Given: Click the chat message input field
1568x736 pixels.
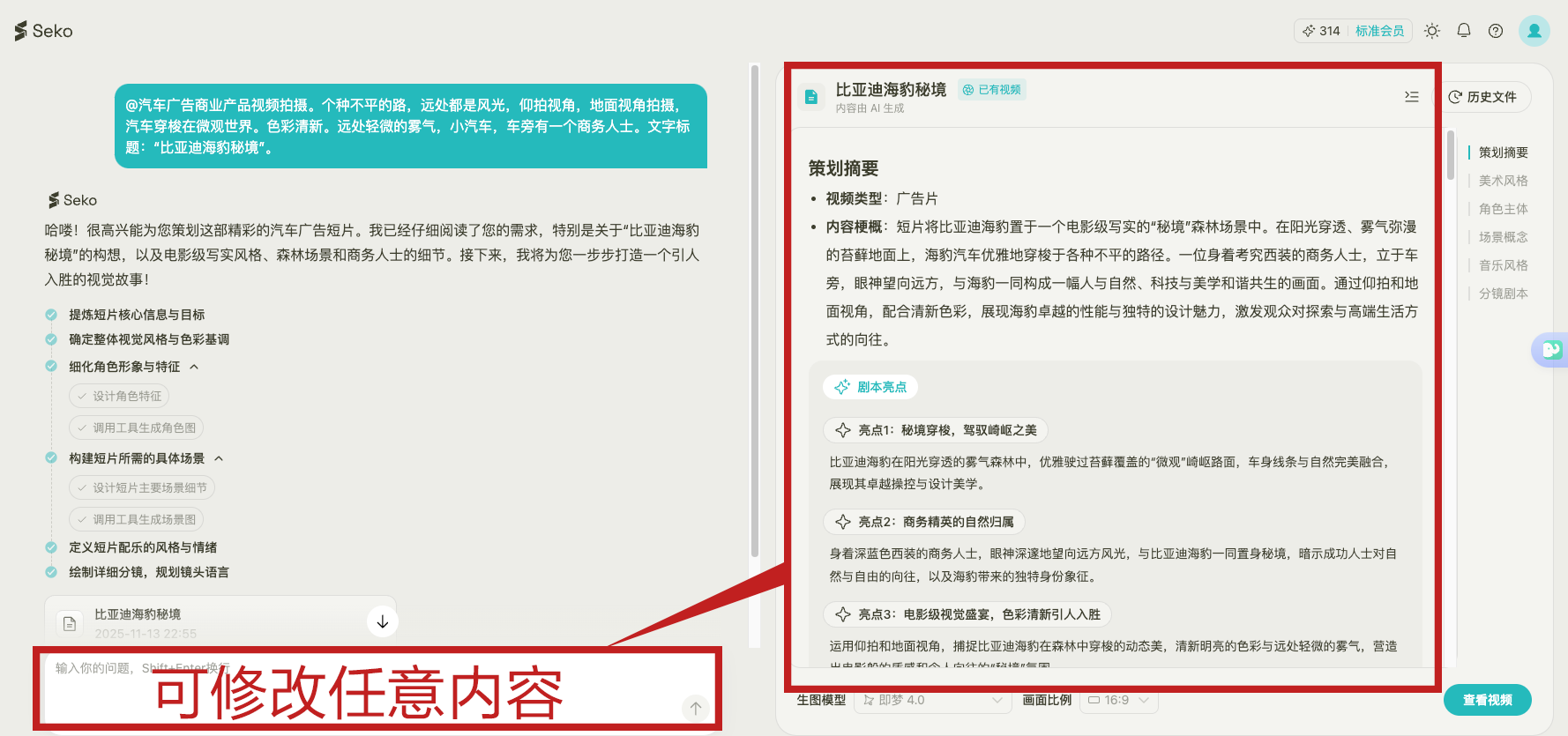Looking at the screenshot, I should click(377, 689).
